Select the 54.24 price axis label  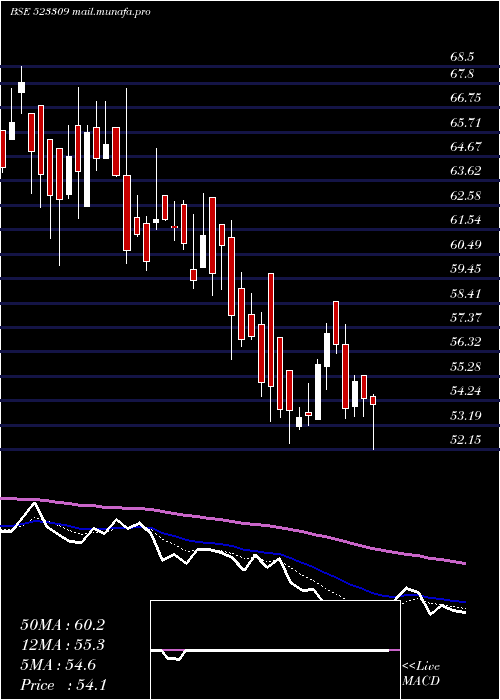pos(466,391)
